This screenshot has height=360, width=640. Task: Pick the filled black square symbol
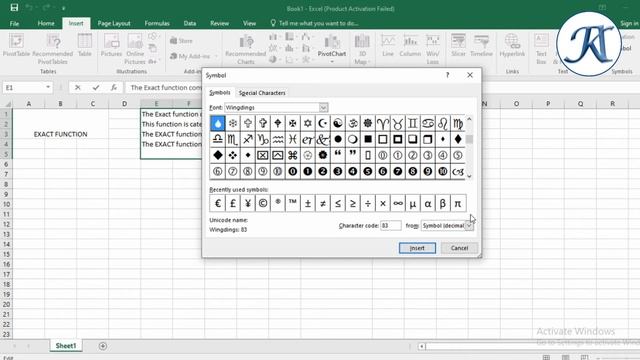pyautogui.click(x=368, y=140)
